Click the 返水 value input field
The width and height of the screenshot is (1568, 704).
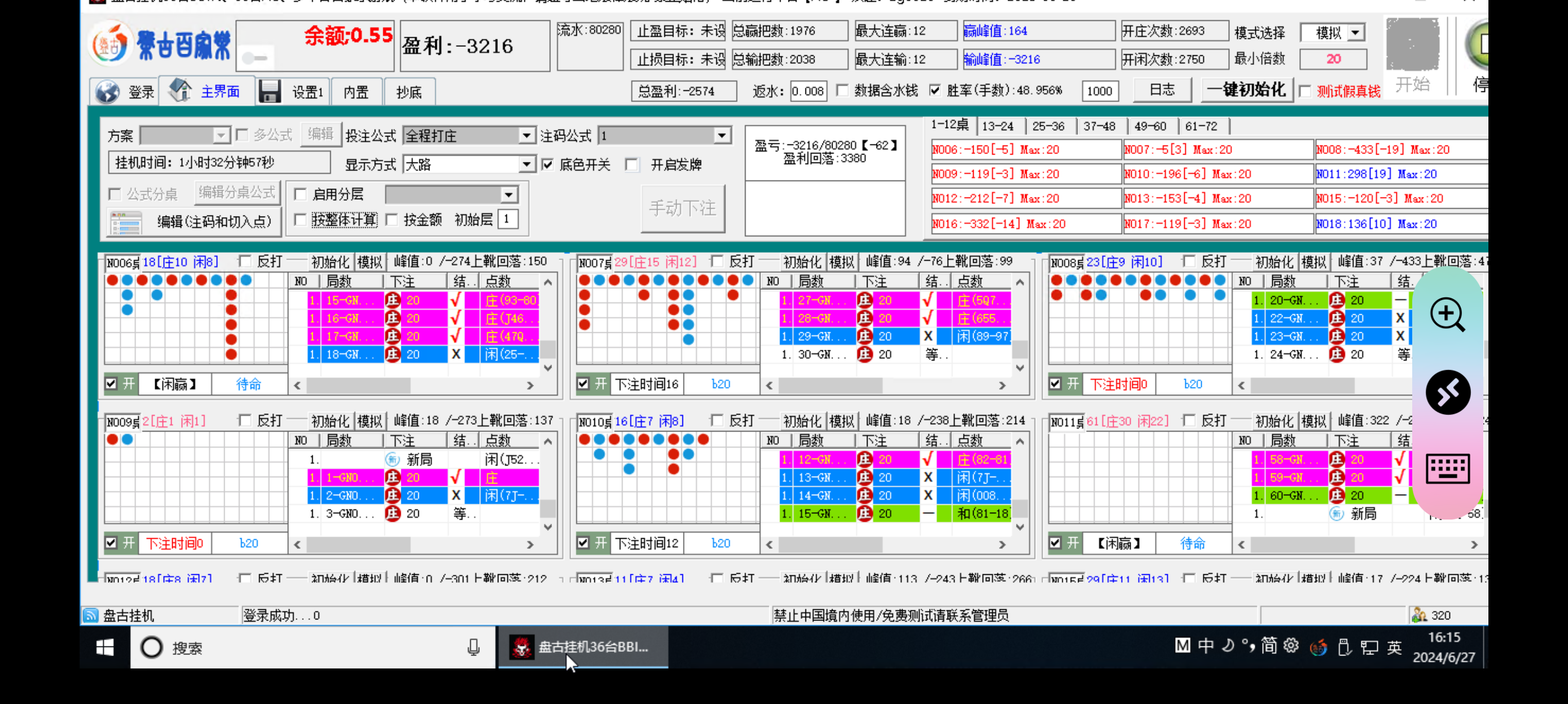(808, 91)
